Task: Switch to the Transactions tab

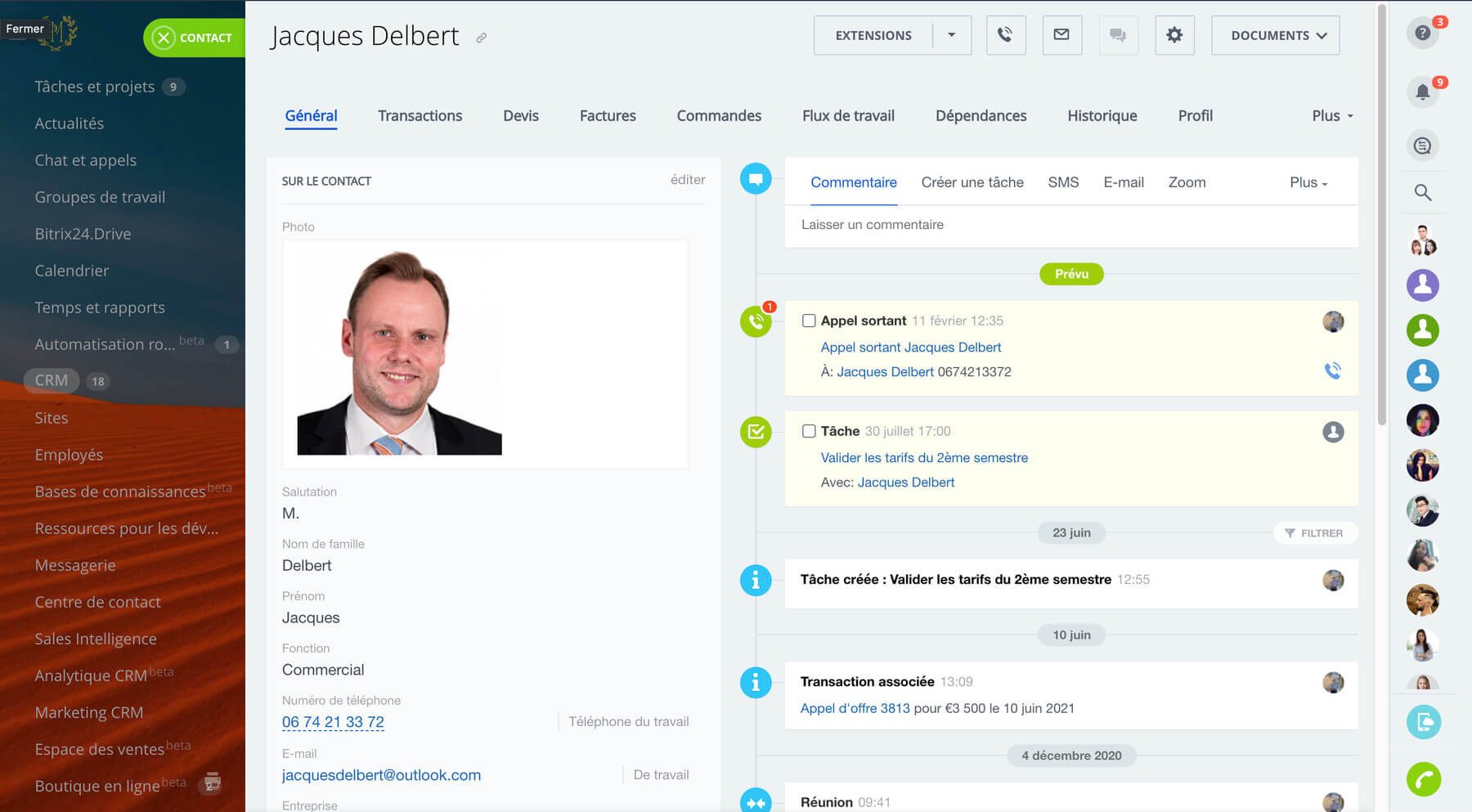Action: coord(420,116)
